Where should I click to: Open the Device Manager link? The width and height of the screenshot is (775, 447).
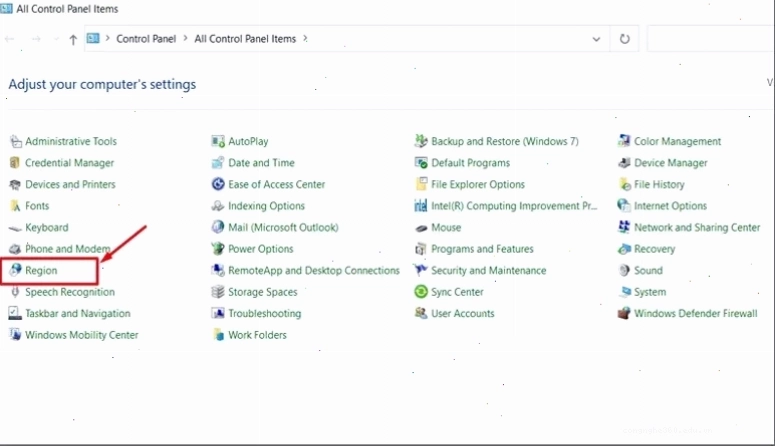point(670,163)
